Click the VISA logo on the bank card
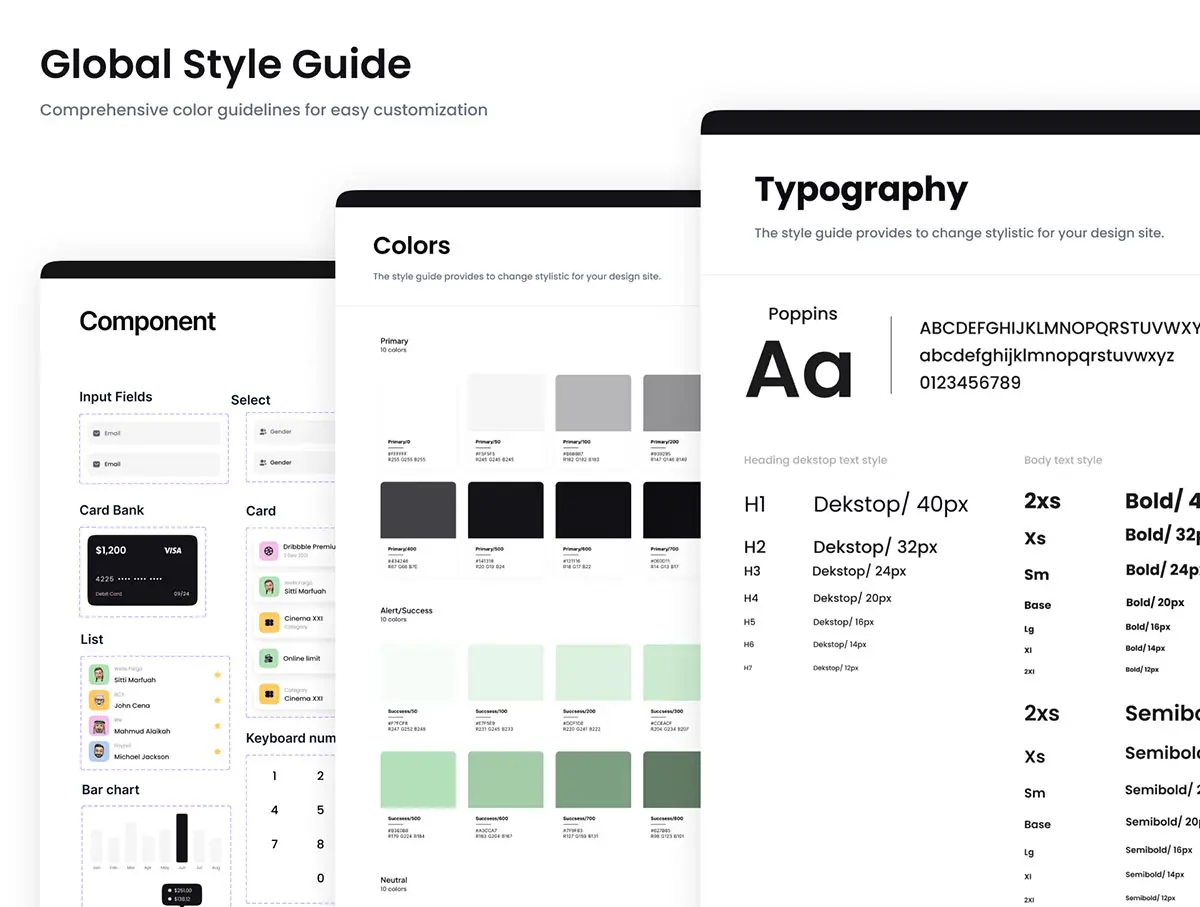Viewport: 1200px width, 907px height. (x=172, y=550)
